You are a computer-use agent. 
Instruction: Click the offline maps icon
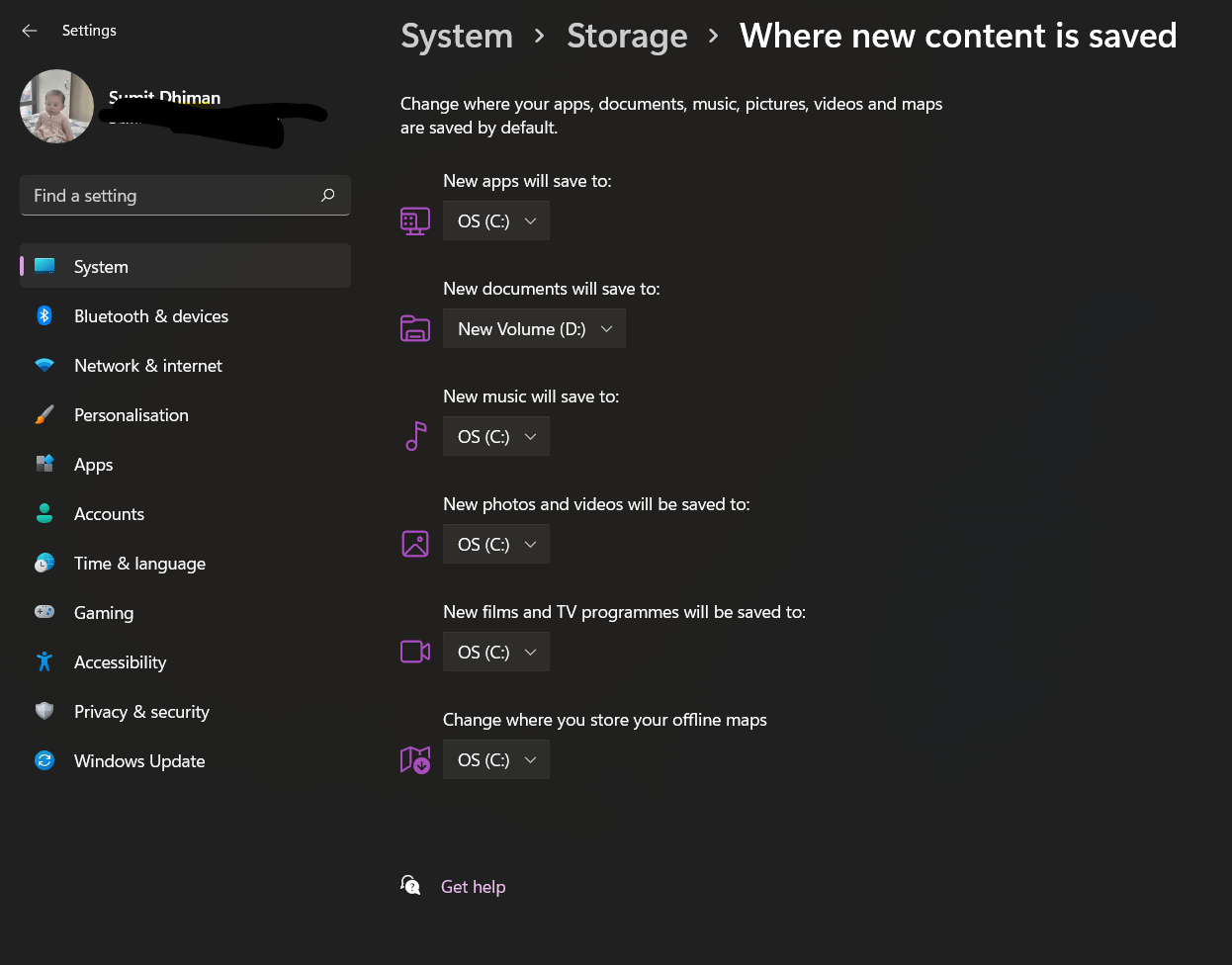(x=414, y=759)
